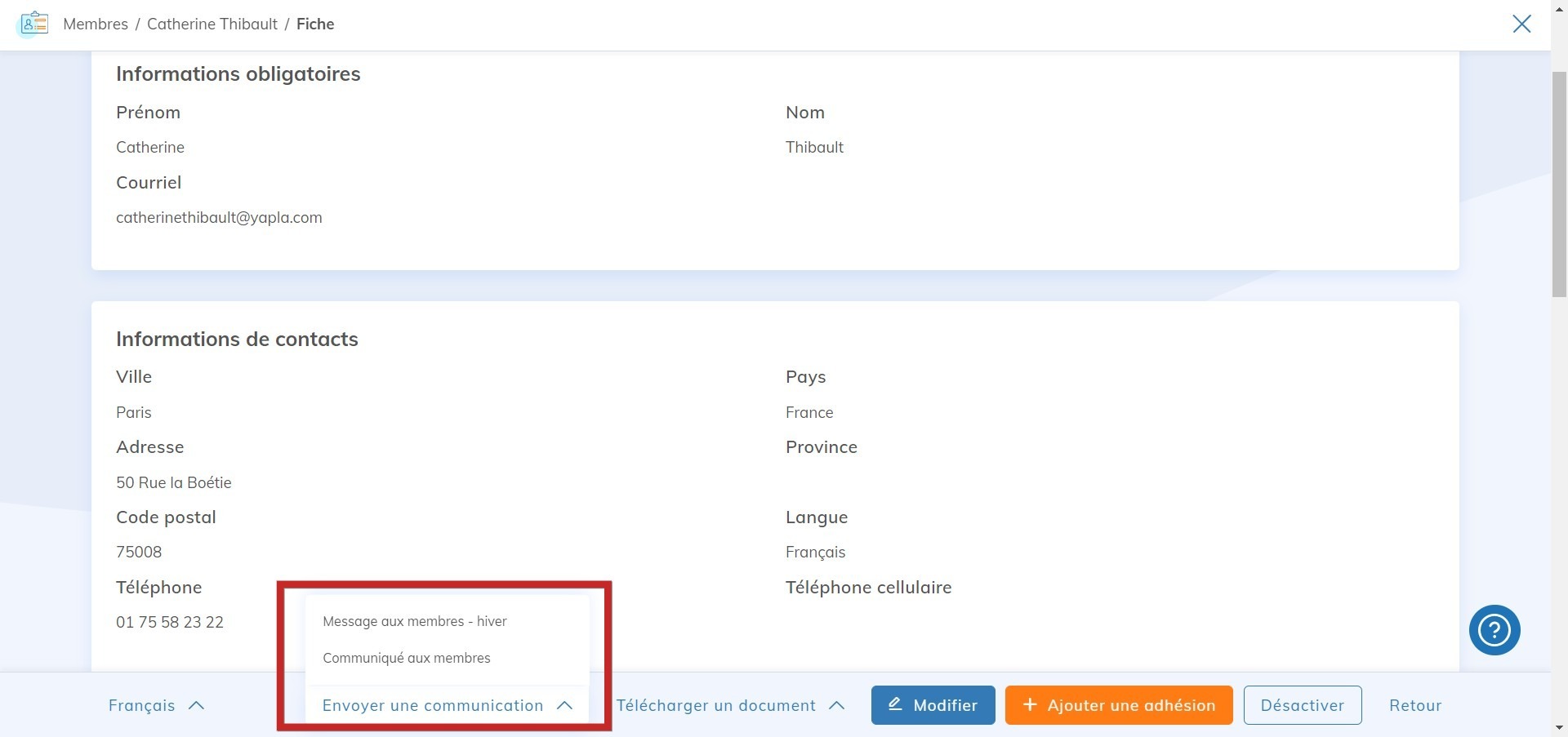
Task: Select Communiqué aux membres
Action: [407, 657]
